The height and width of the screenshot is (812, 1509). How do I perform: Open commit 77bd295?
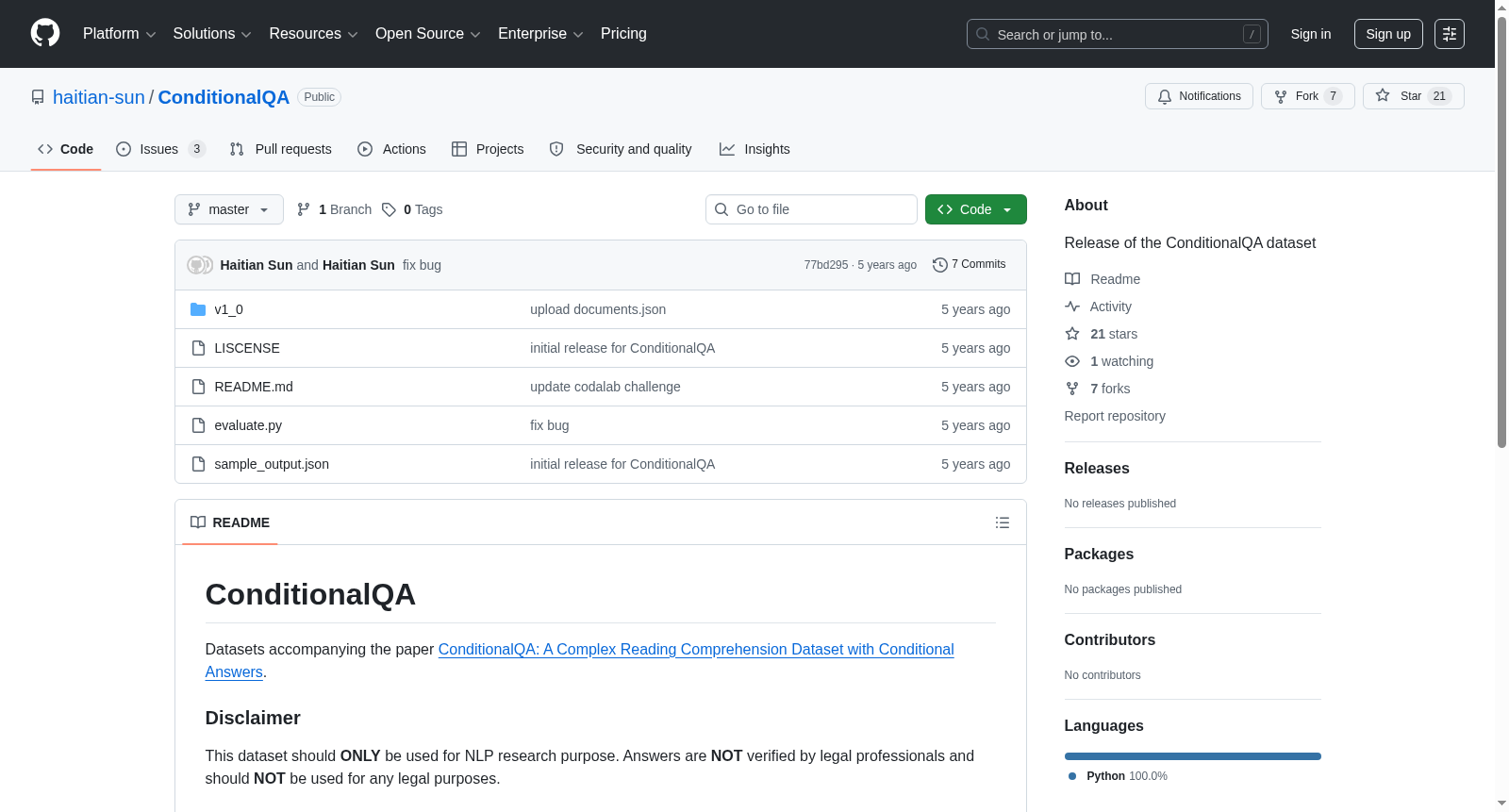click(x=826, y=265)
